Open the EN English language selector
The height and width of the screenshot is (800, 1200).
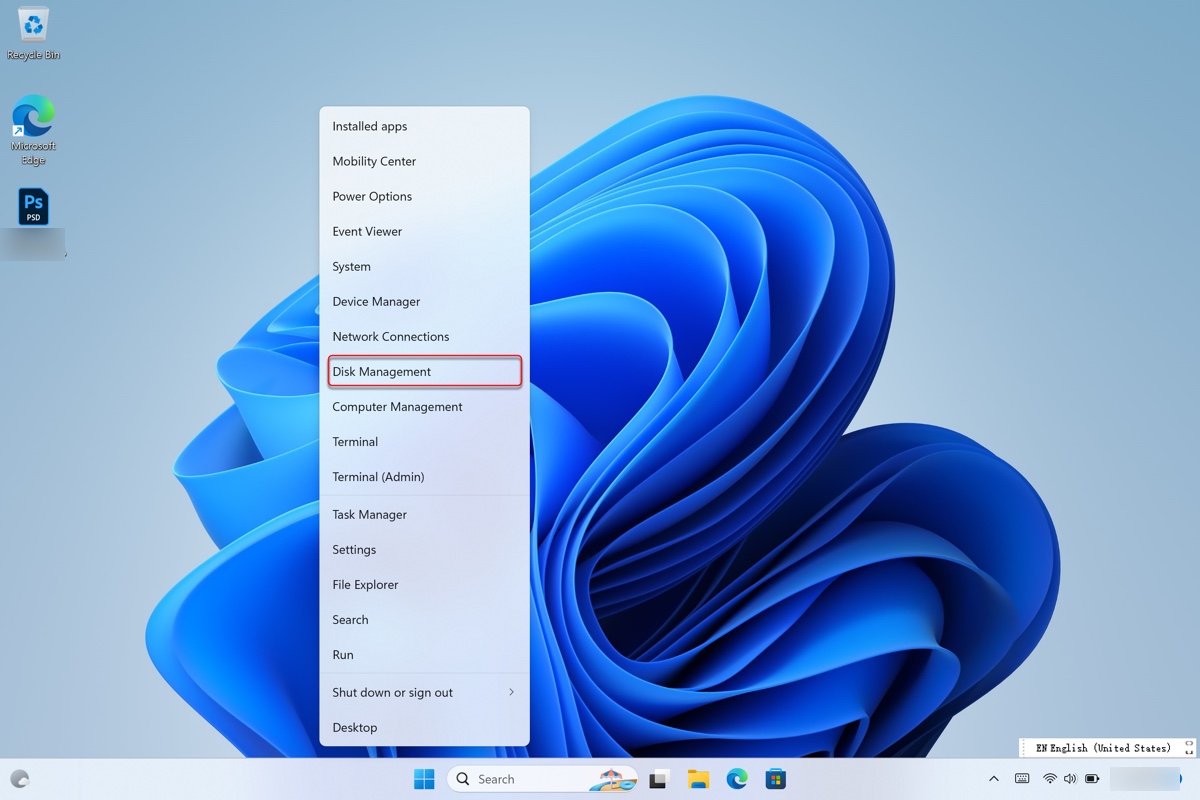[x=1105, y=747]
